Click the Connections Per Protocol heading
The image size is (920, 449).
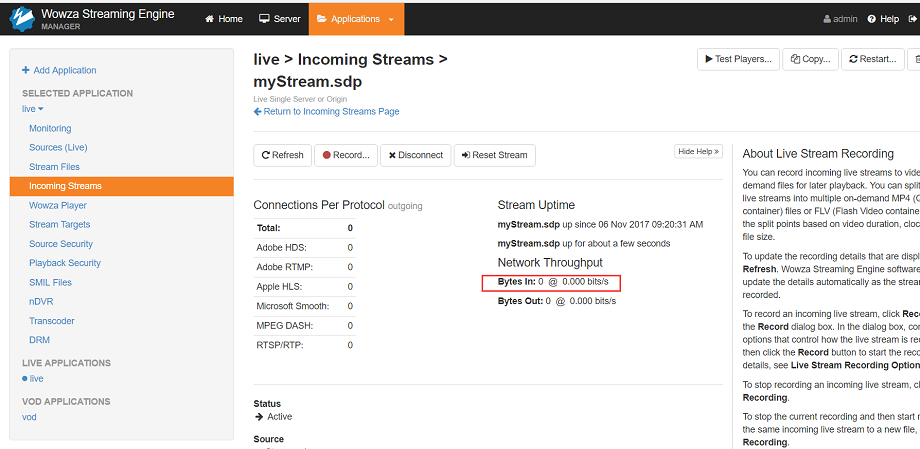click(x=319, y=205)
